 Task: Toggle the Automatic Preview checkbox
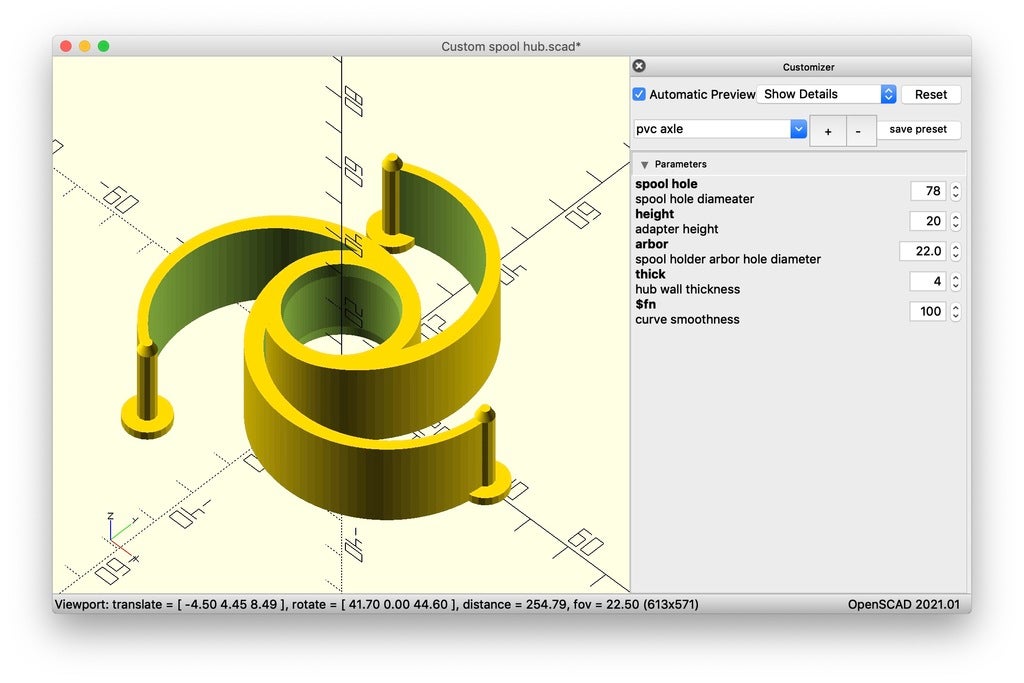tap(640, 94)
